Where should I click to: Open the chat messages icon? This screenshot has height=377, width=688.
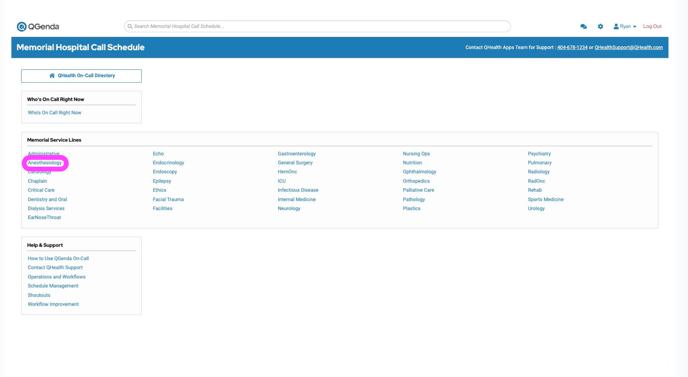click(x=583, y=26)
